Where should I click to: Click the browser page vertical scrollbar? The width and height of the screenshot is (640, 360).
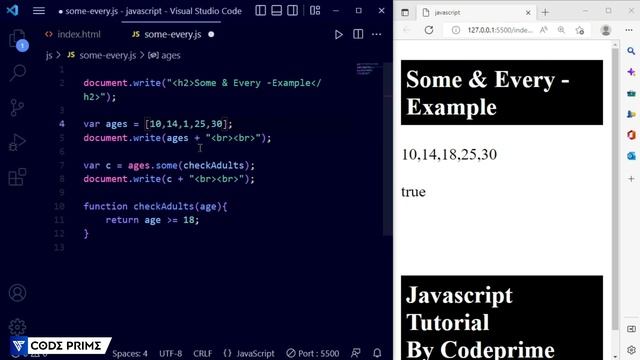pos(615,189)
